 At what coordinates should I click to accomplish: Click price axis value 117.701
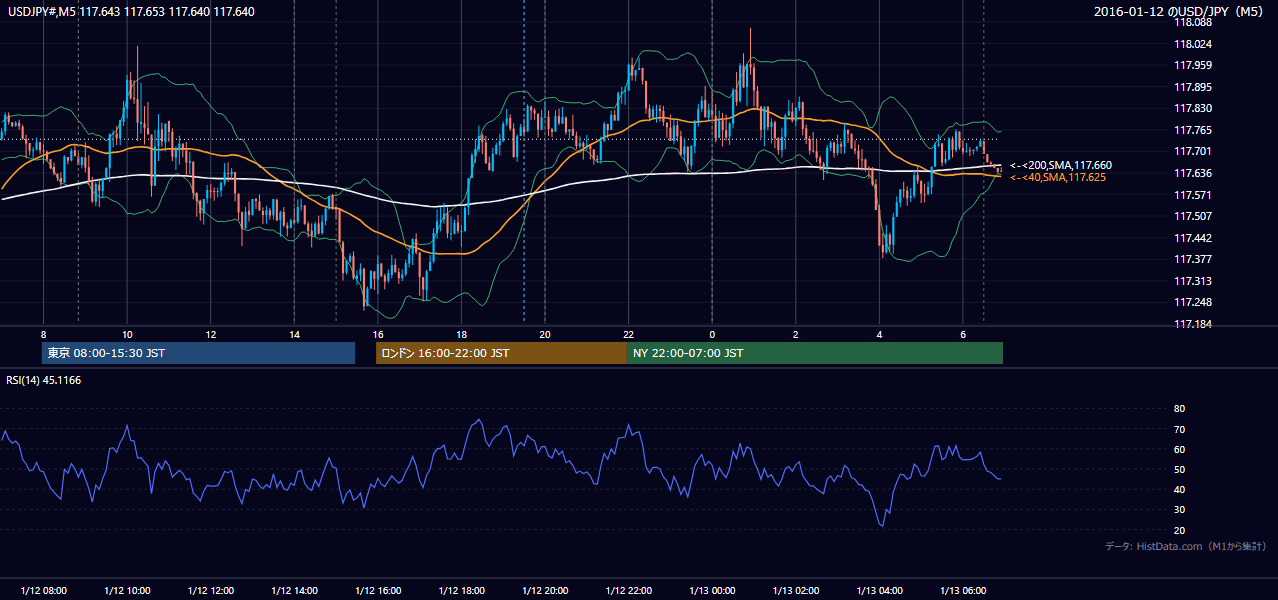click(1192, 151)
